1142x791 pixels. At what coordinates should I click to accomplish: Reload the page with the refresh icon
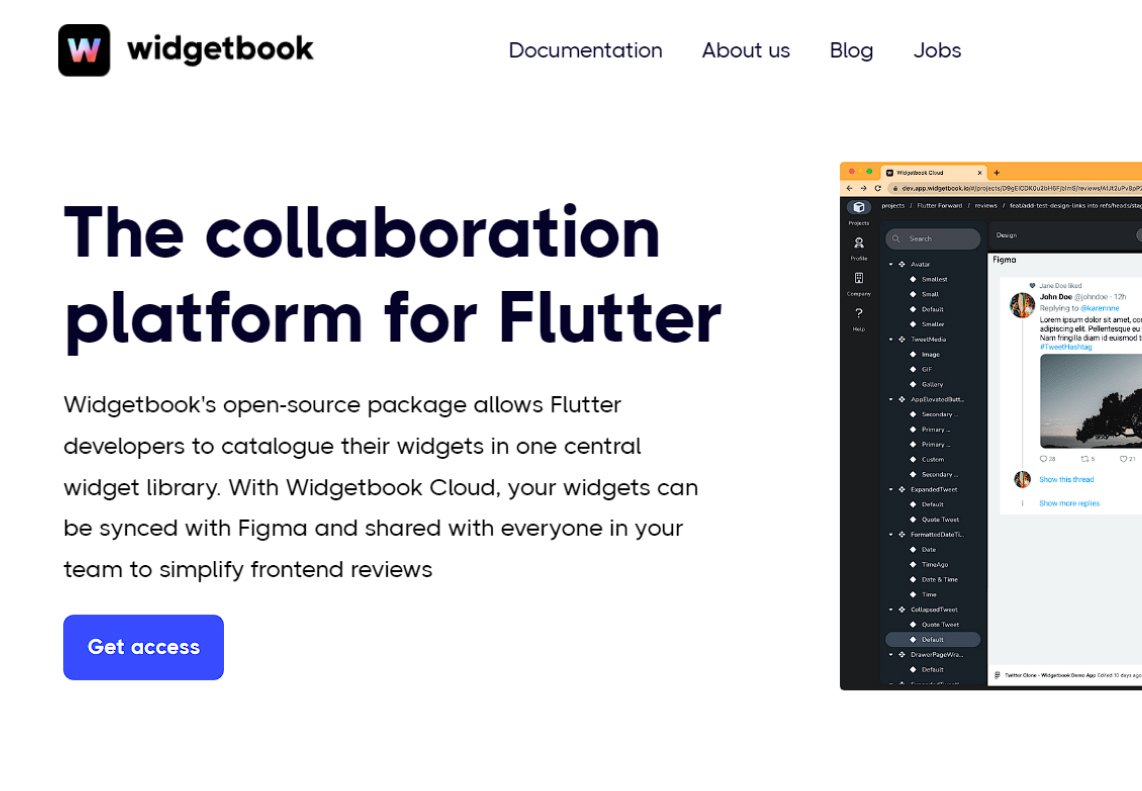click(878, 188)
